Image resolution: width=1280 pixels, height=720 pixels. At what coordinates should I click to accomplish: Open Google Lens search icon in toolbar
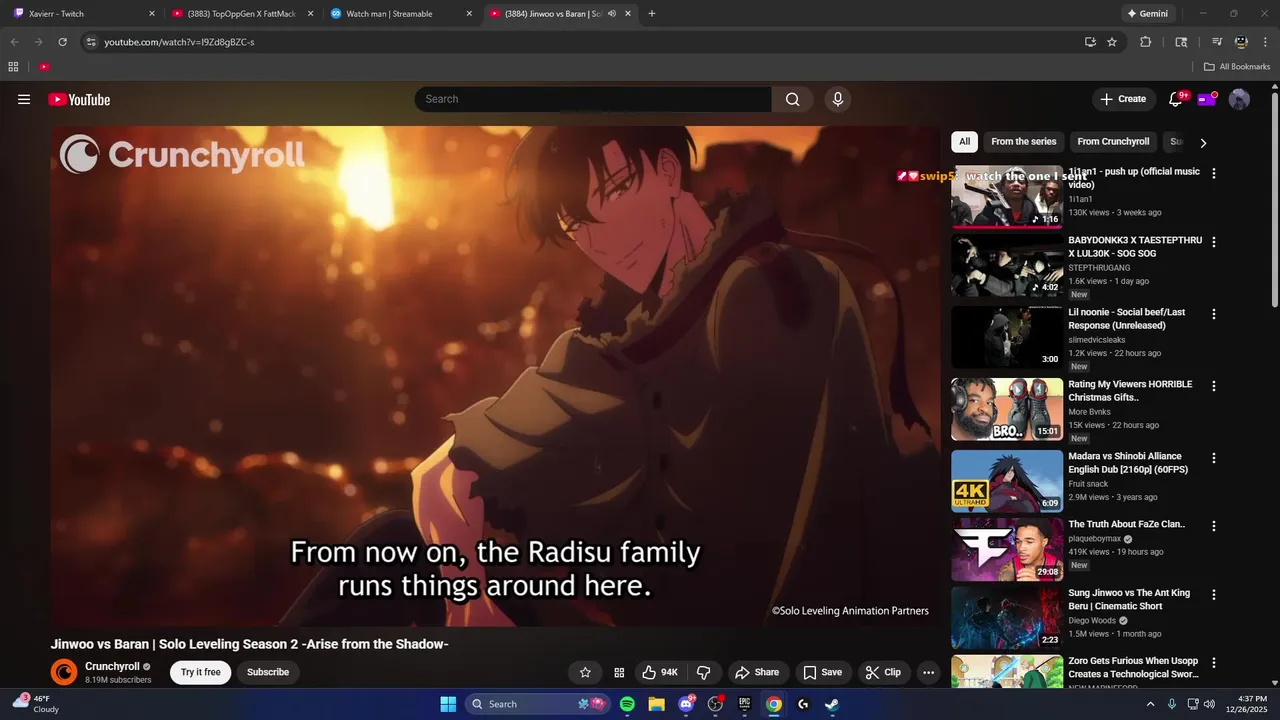tap(1181, 42)
